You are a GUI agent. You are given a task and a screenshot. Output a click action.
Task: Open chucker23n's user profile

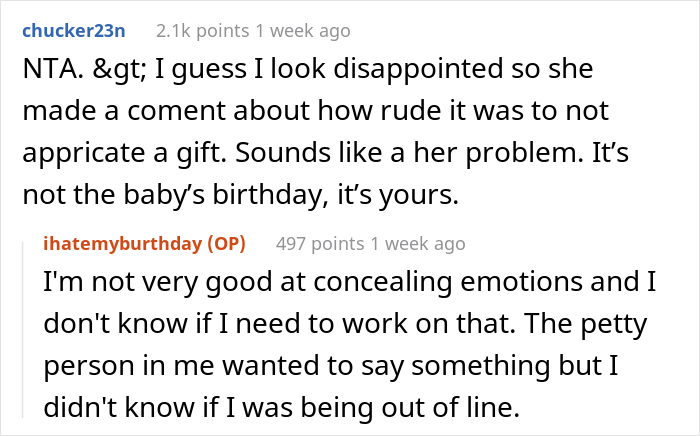71,30
